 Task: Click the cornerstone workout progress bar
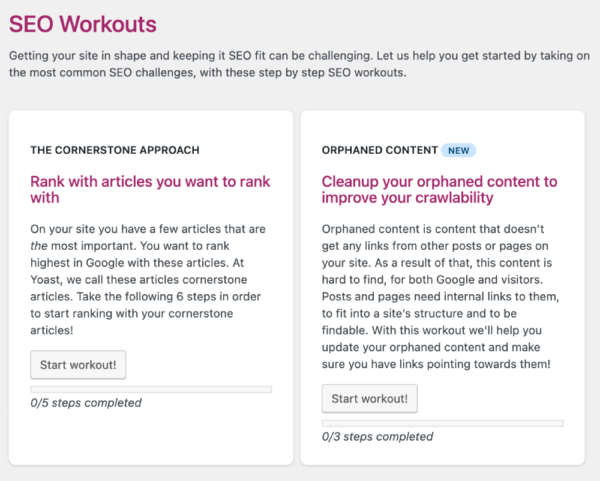point(151,389)
